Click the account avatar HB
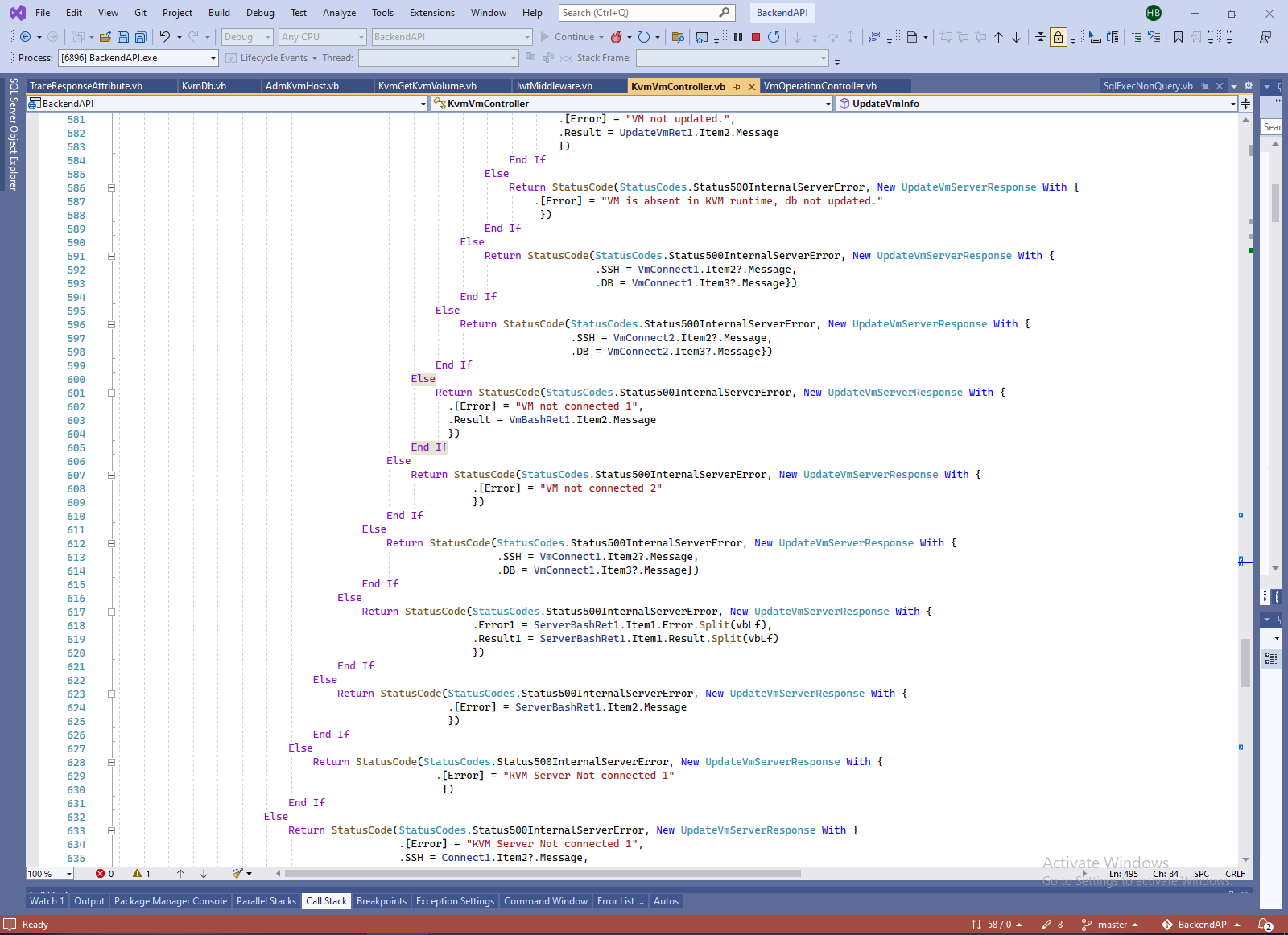 1154,13
